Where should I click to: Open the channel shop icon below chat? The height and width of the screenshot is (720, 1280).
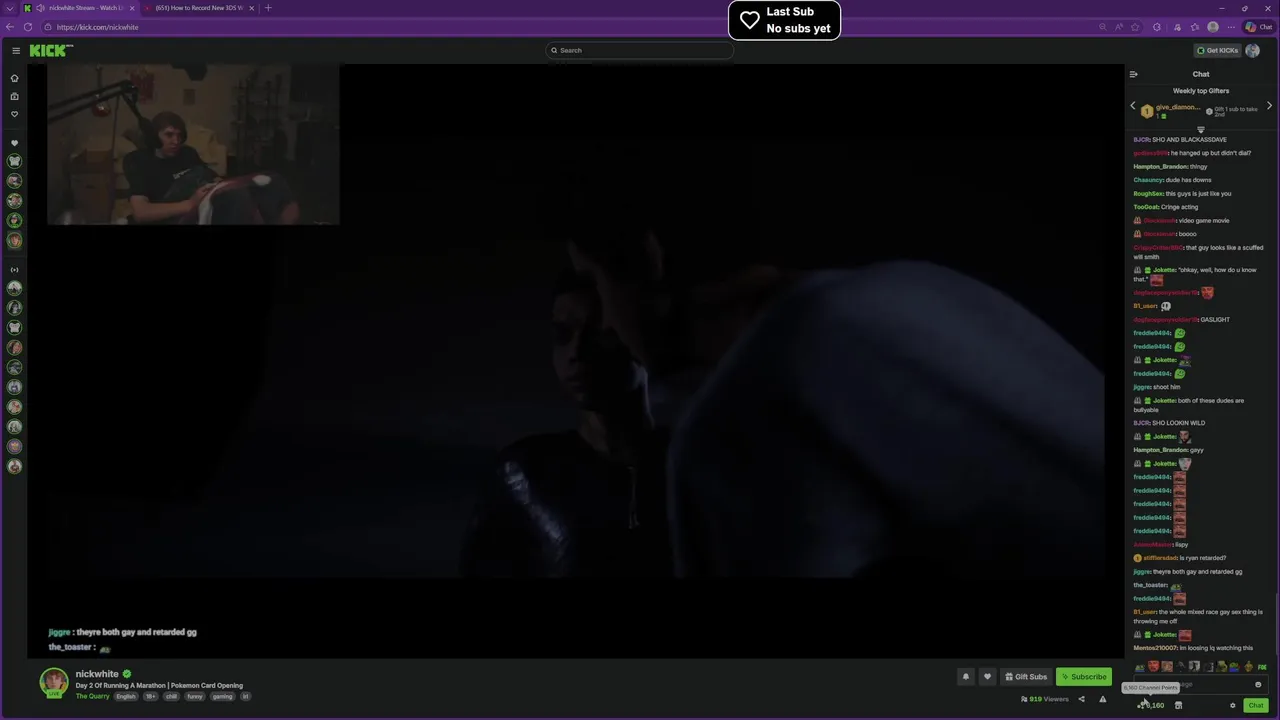pyautogui.click(x=1178, y=705)
